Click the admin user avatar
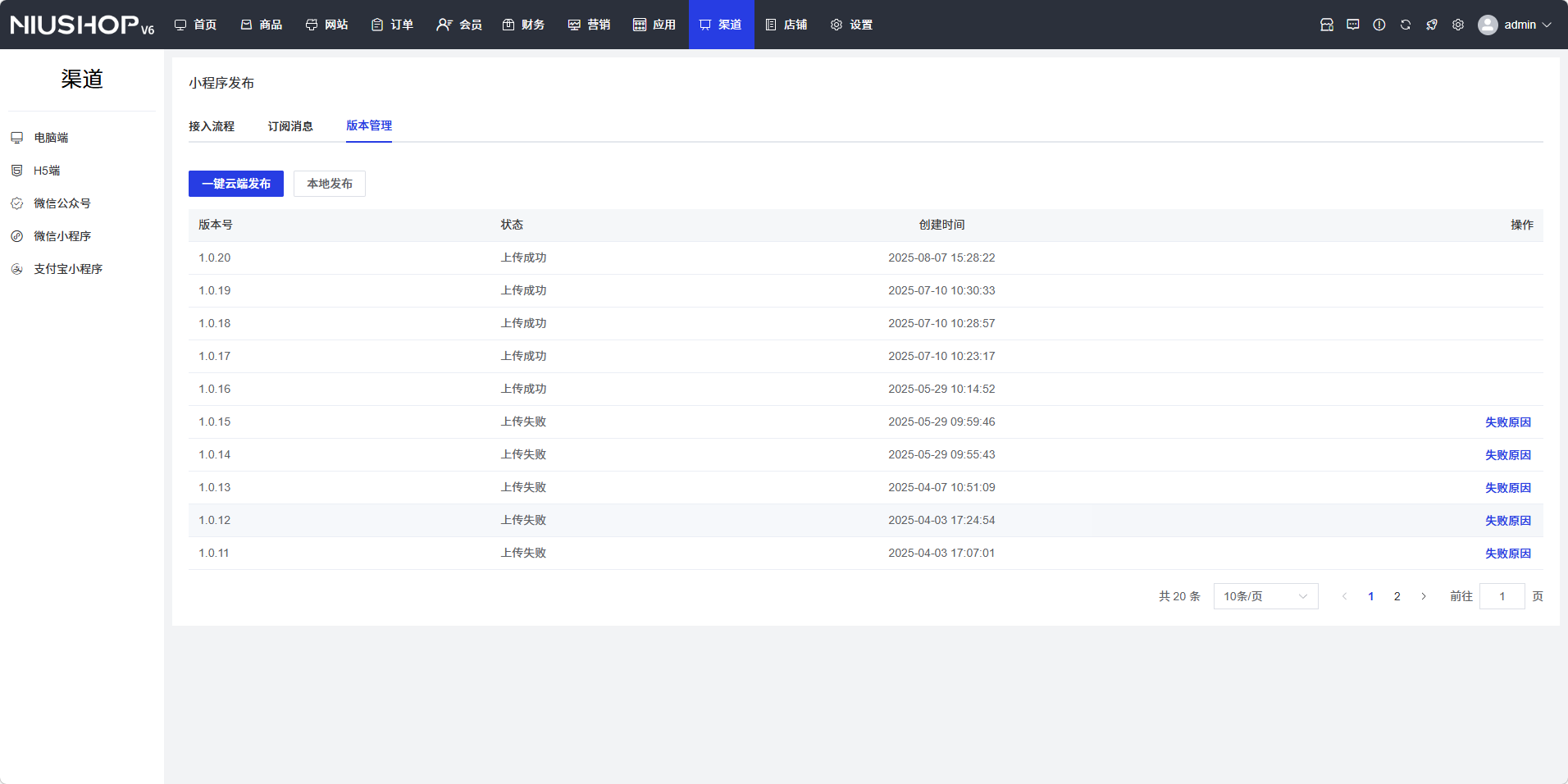Screen dimensions: 1568x784 (1488, 25)
